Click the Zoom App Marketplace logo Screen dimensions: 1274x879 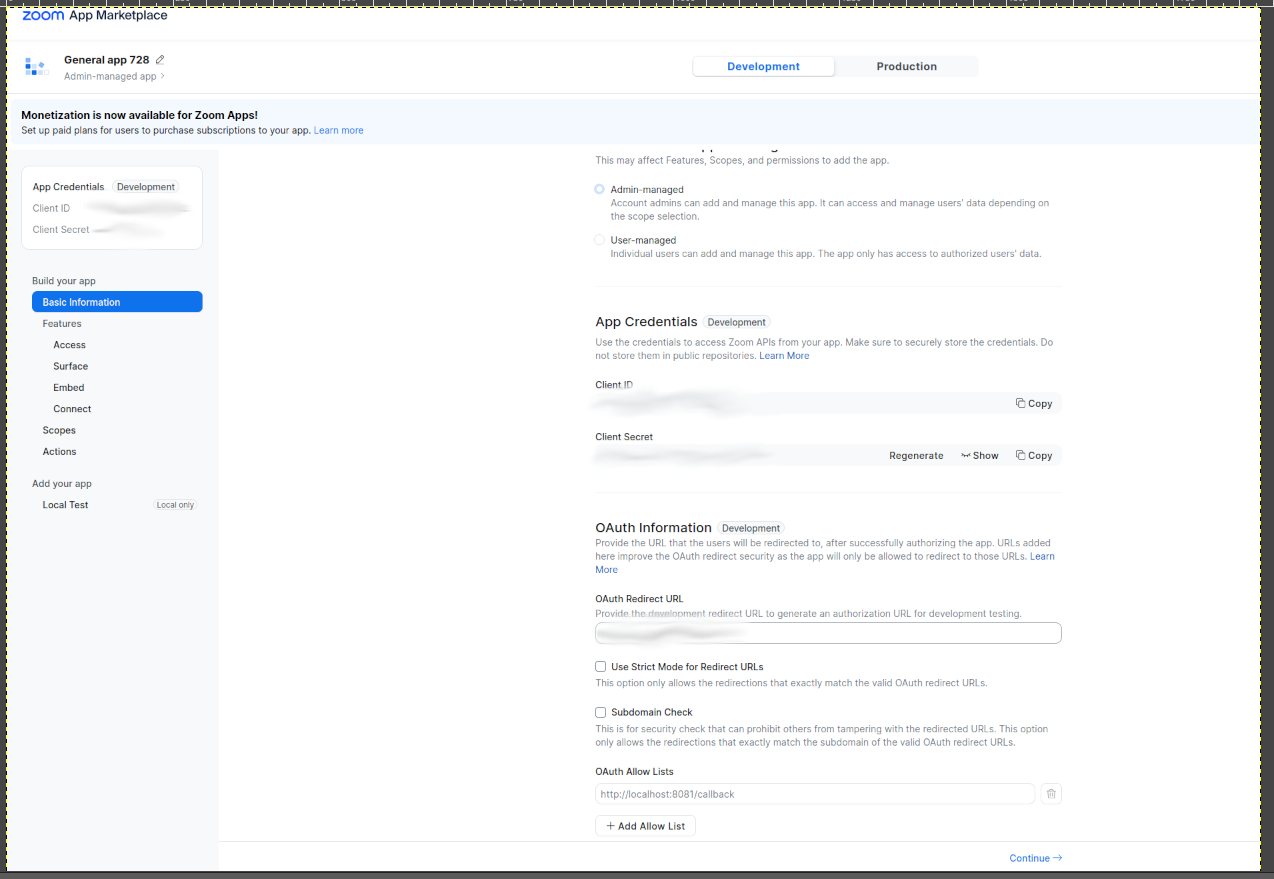(95, 15)
